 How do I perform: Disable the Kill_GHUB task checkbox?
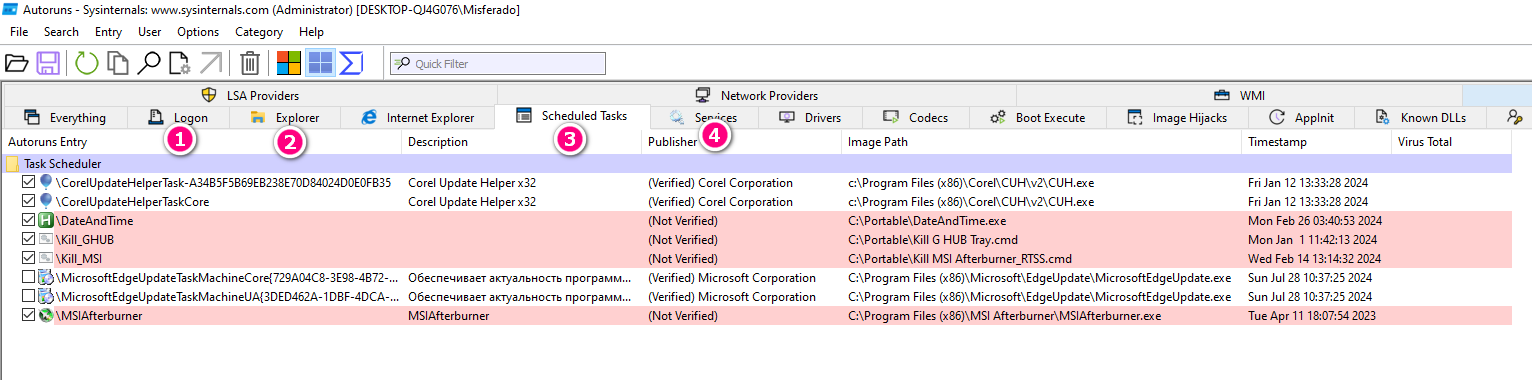[28, 240]
